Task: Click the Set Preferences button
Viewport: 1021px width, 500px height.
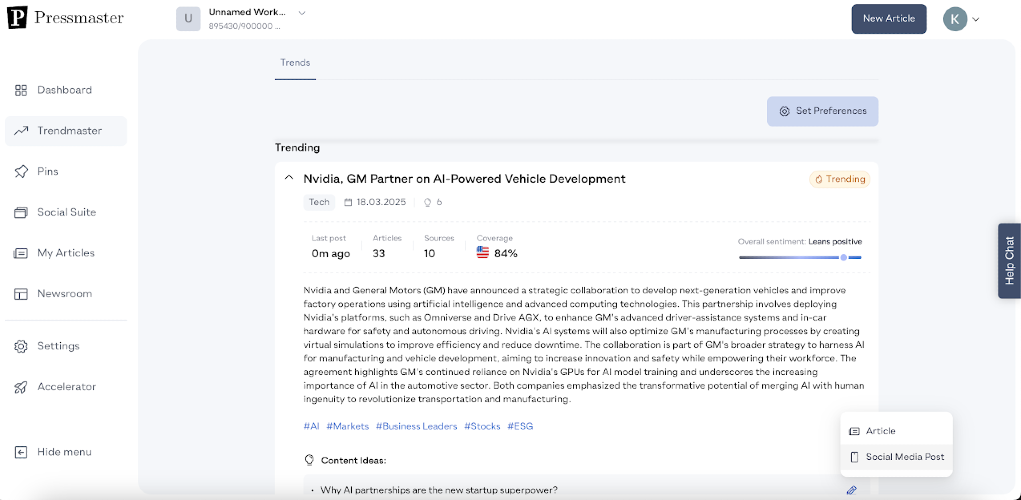Action: [x=822, y=111]
